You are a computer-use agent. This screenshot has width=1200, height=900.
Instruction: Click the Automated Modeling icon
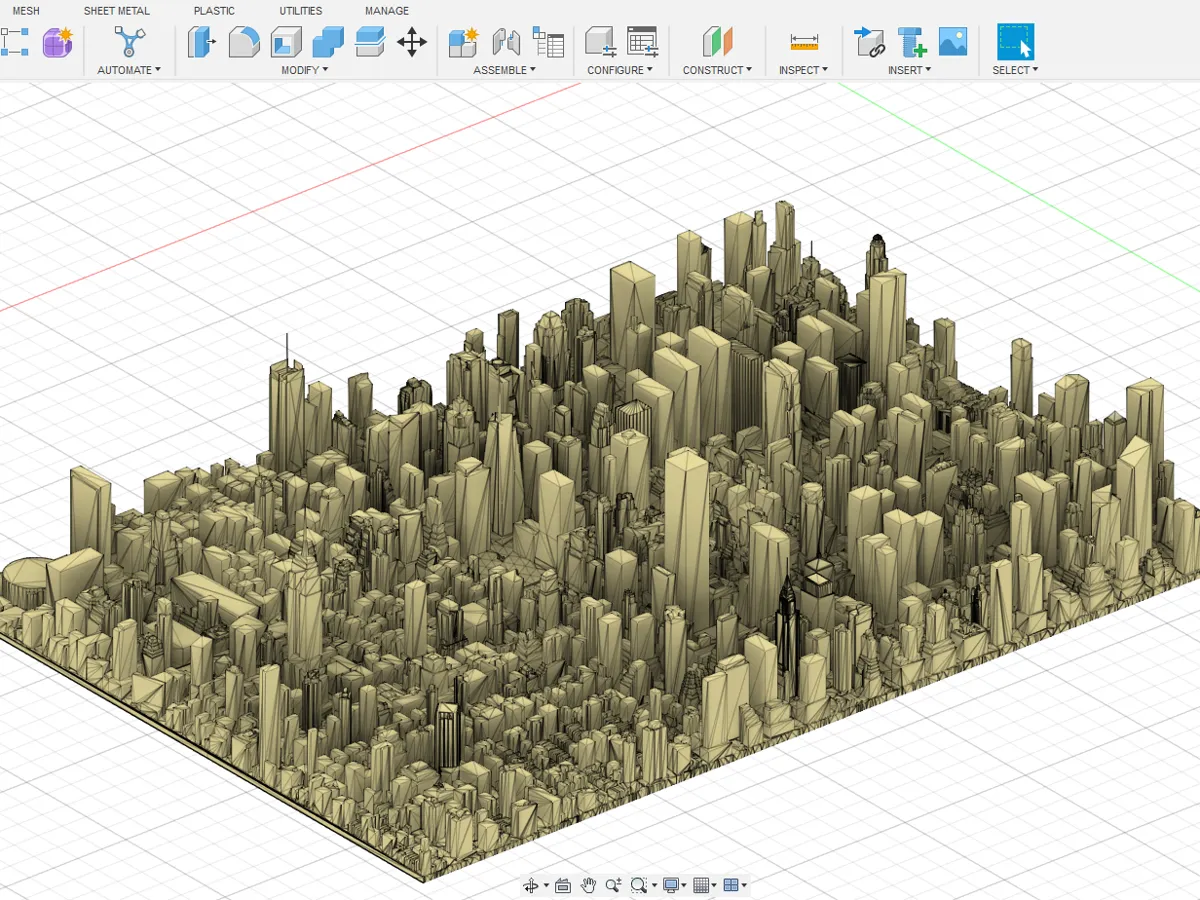(x=129, y=42)
